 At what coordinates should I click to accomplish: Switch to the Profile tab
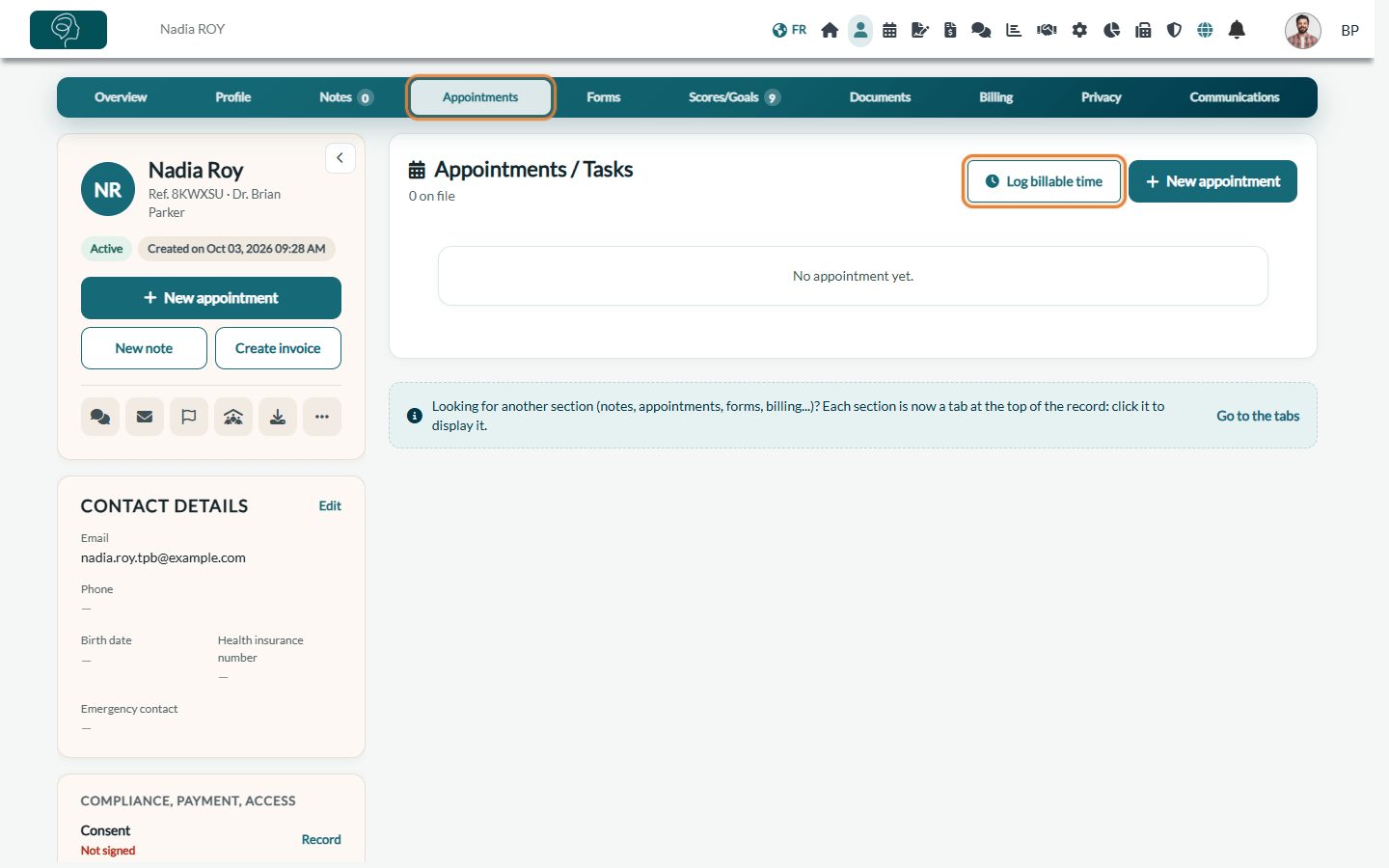click(x=233, y=97)
